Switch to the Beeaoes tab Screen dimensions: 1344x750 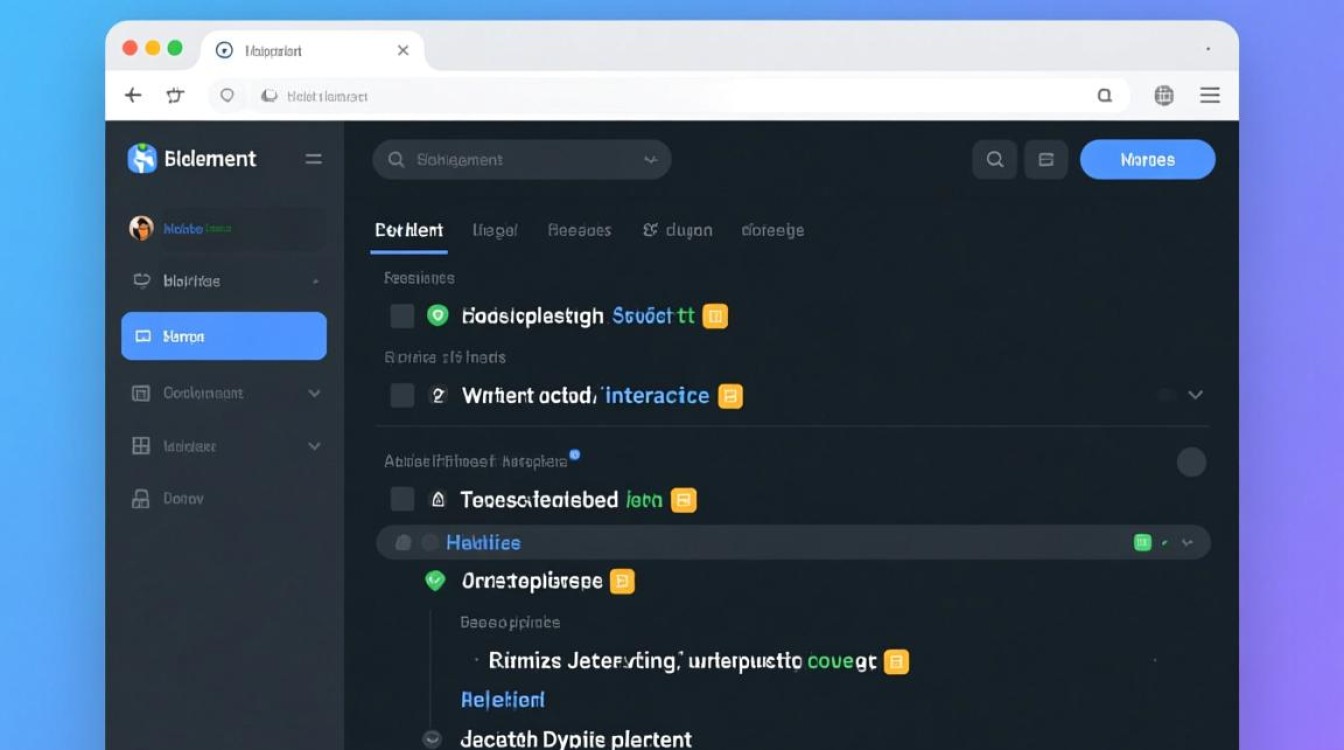(x=580, y=229)
